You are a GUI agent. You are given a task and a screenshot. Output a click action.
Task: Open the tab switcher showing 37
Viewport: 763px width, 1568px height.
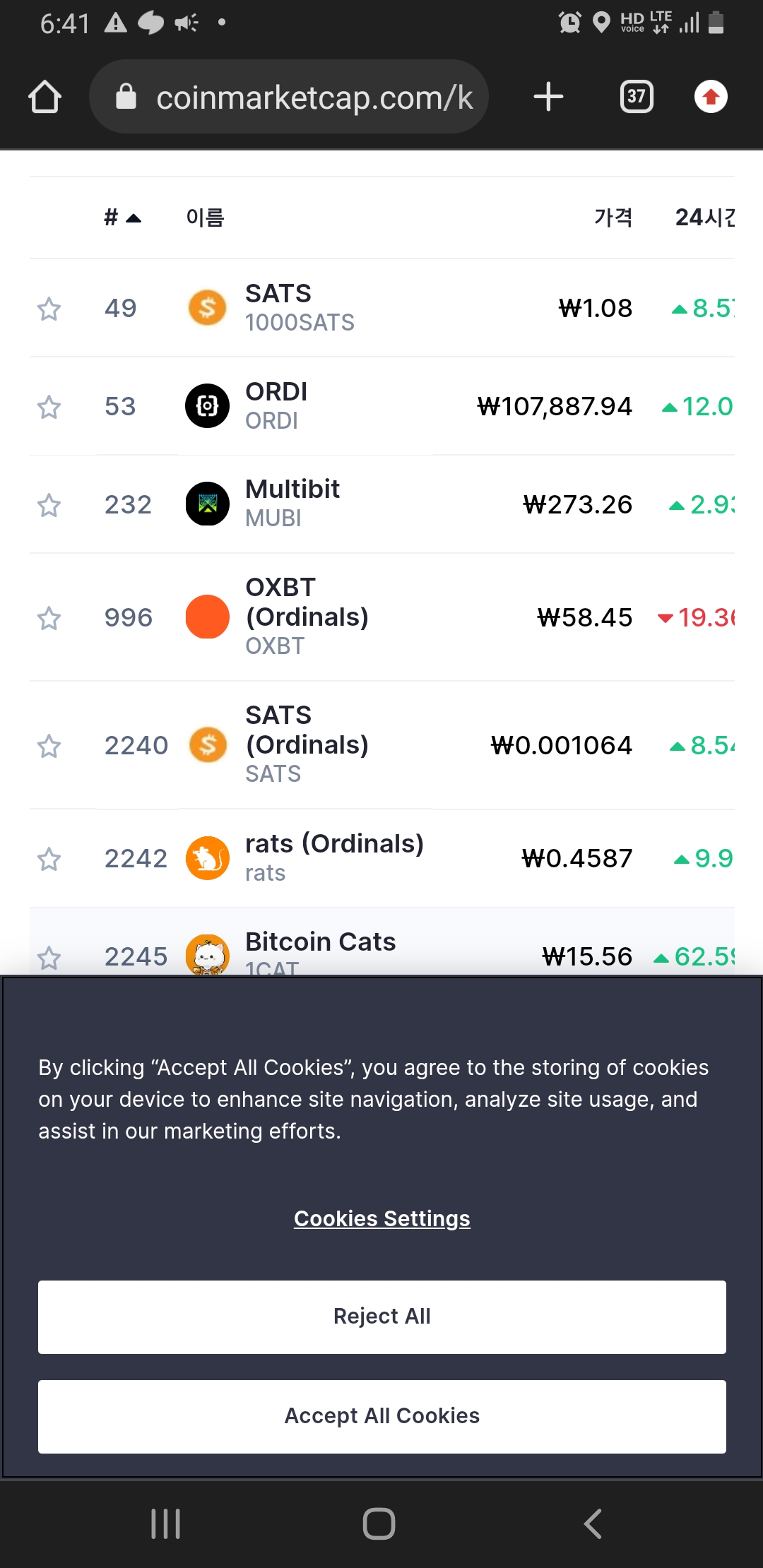pyautogui.click(x=636, y=97)
